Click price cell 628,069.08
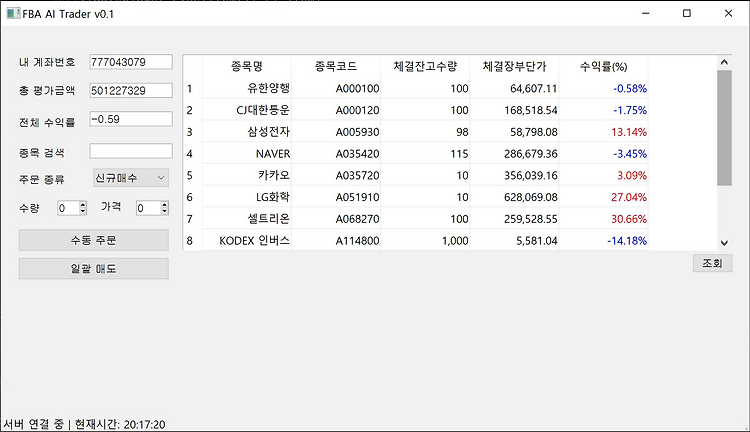The image size is (750, 432). [514, 197]
